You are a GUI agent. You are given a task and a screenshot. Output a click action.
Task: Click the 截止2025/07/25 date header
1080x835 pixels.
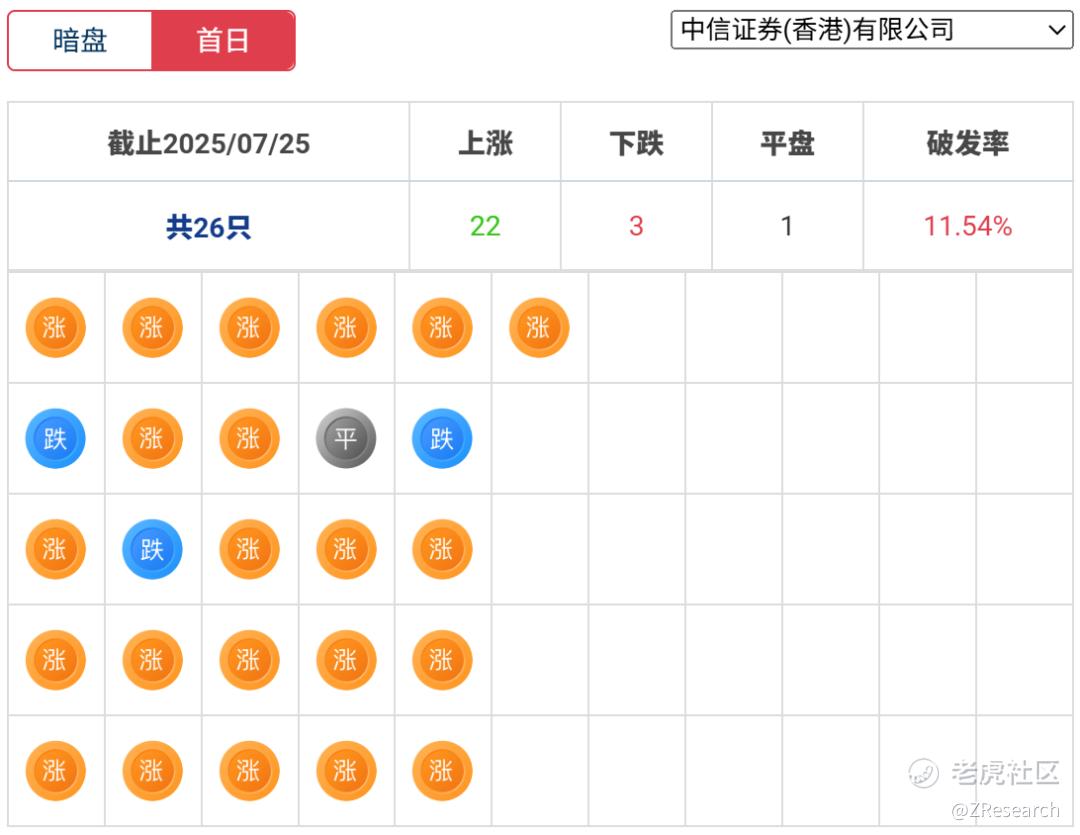[208, 143]
